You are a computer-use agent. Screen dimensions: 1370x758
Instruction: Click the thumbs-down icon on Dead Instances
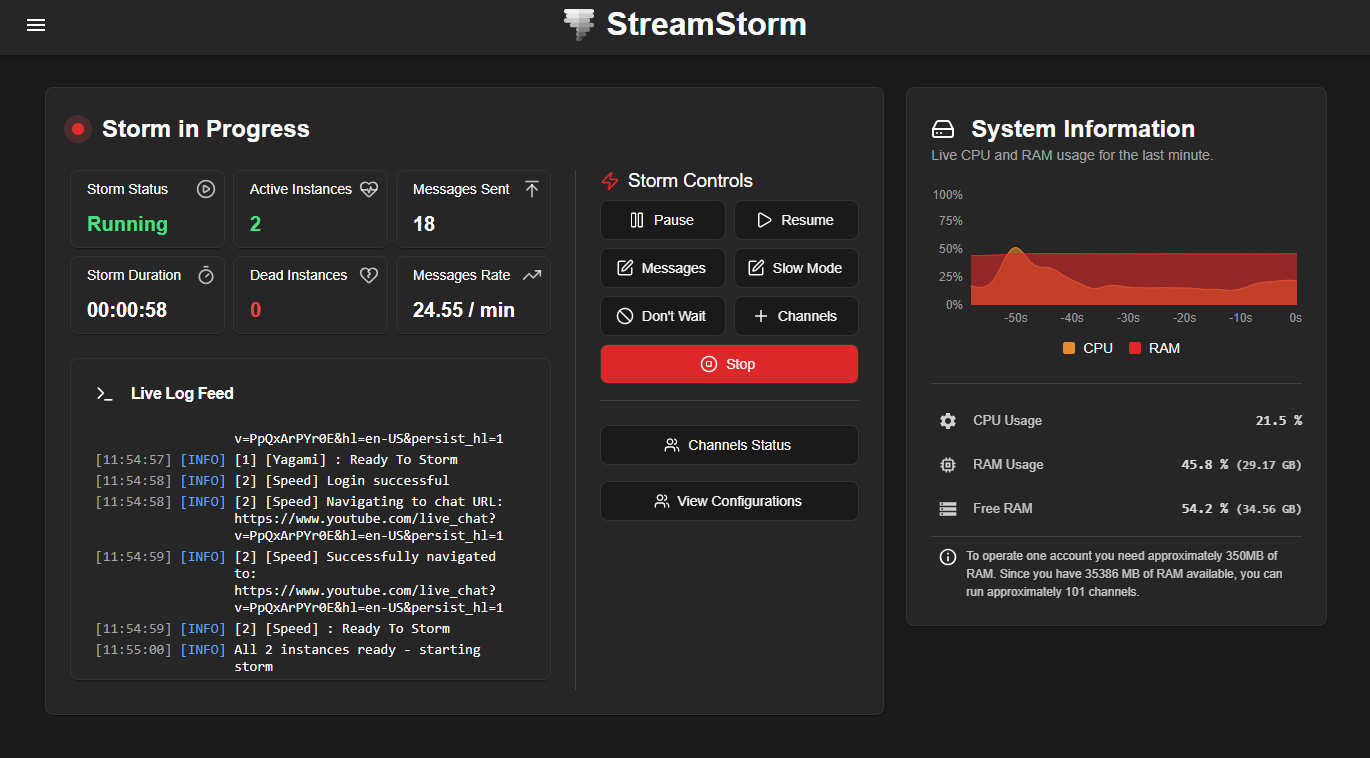[x=368, y=275]
